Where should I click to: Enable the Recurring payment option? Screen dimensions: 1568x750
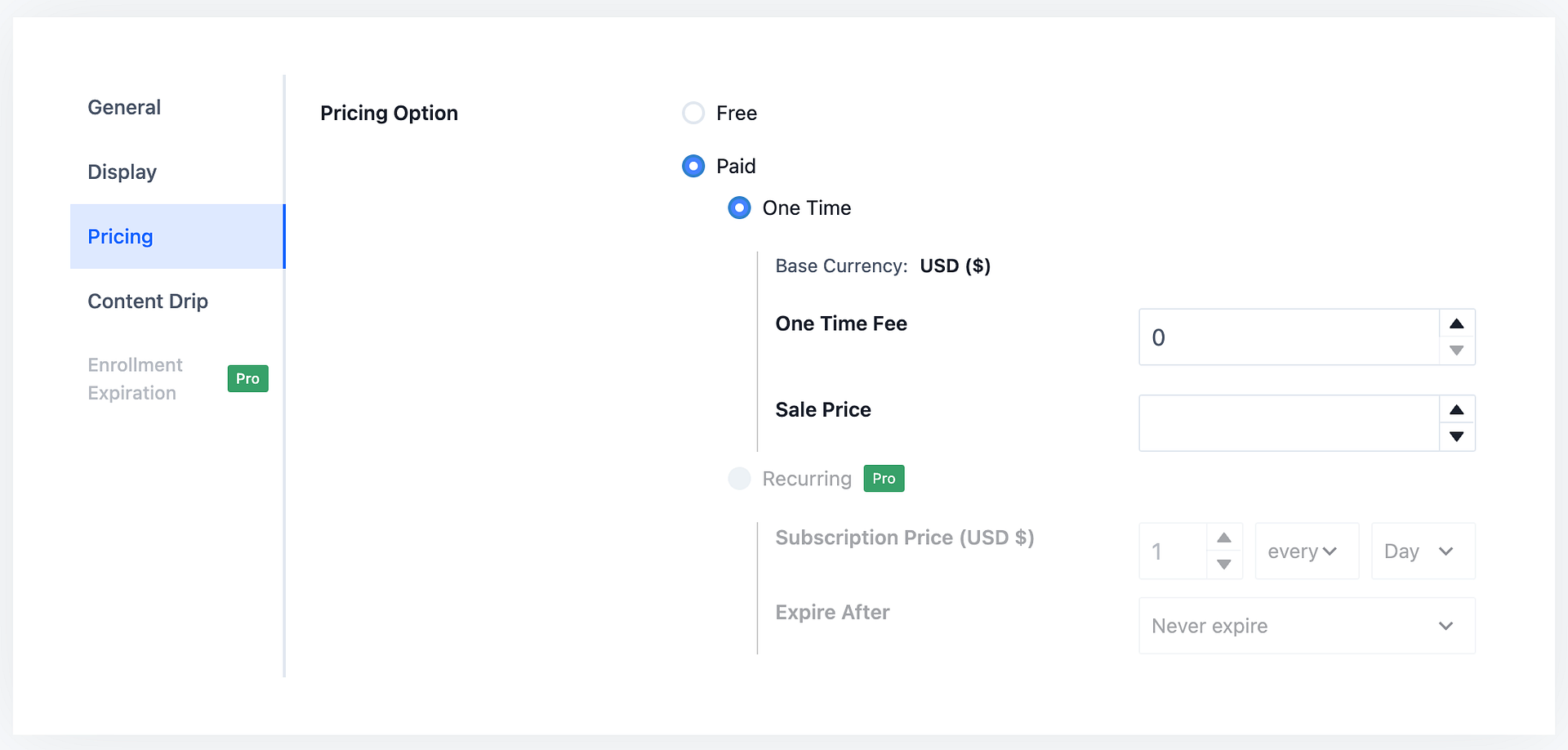point(739,479)
